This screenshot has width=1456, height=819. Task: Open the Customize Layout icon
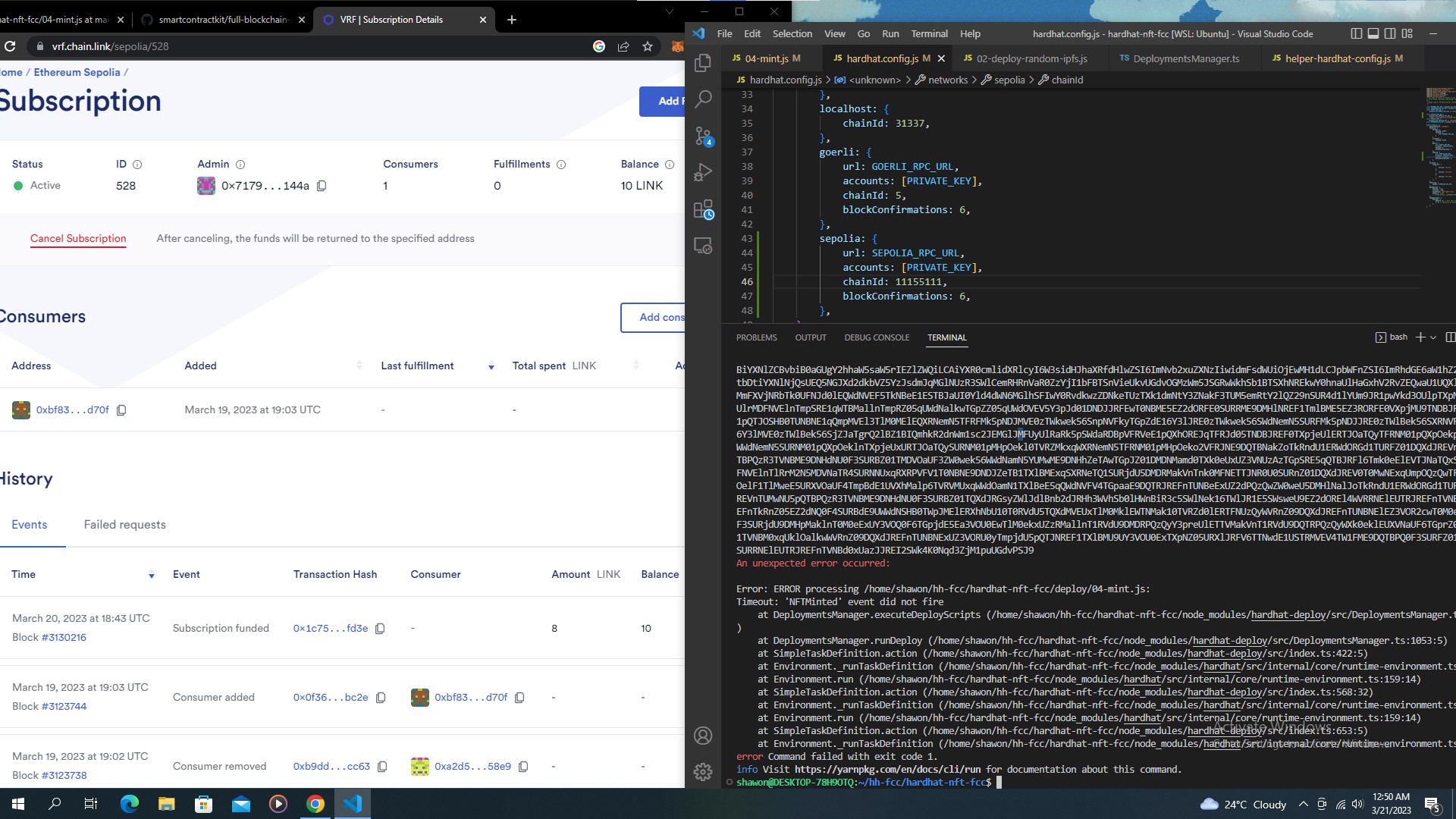click(x=1407, y=33)
